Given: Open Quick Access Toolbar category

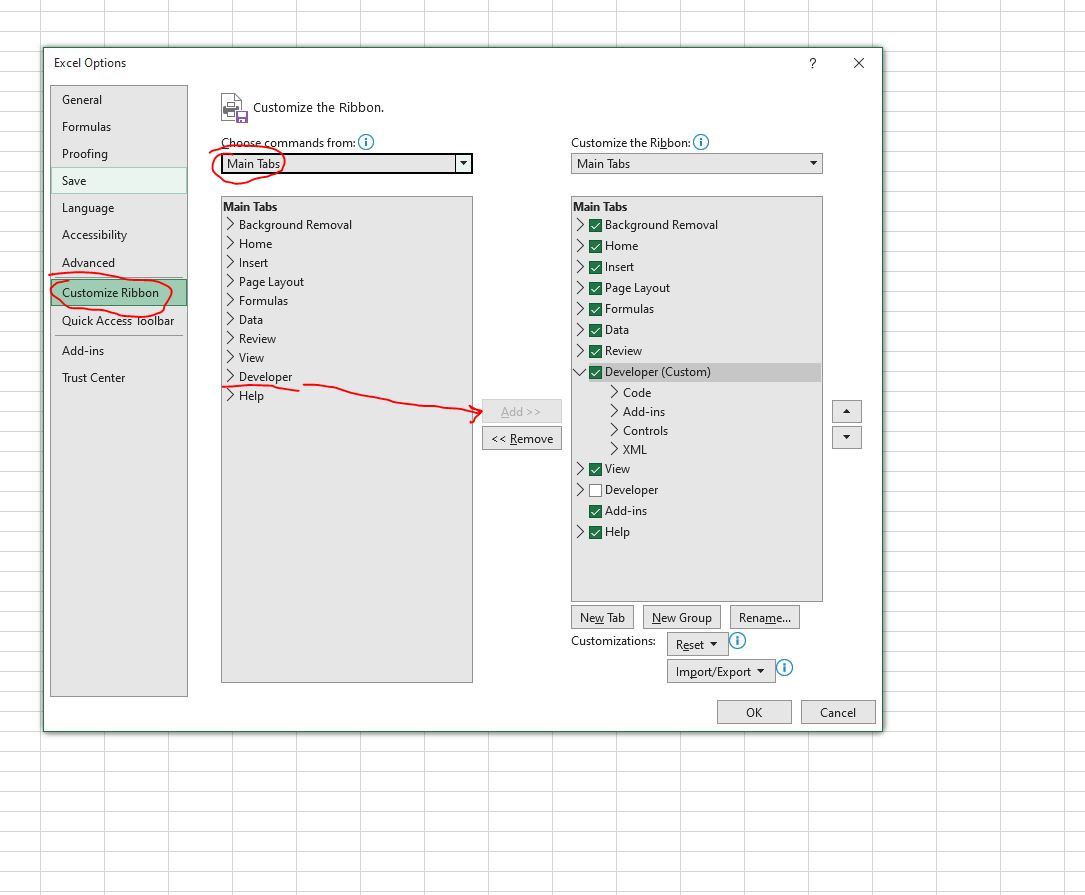Looking at the screenshot, I should 119,320.
